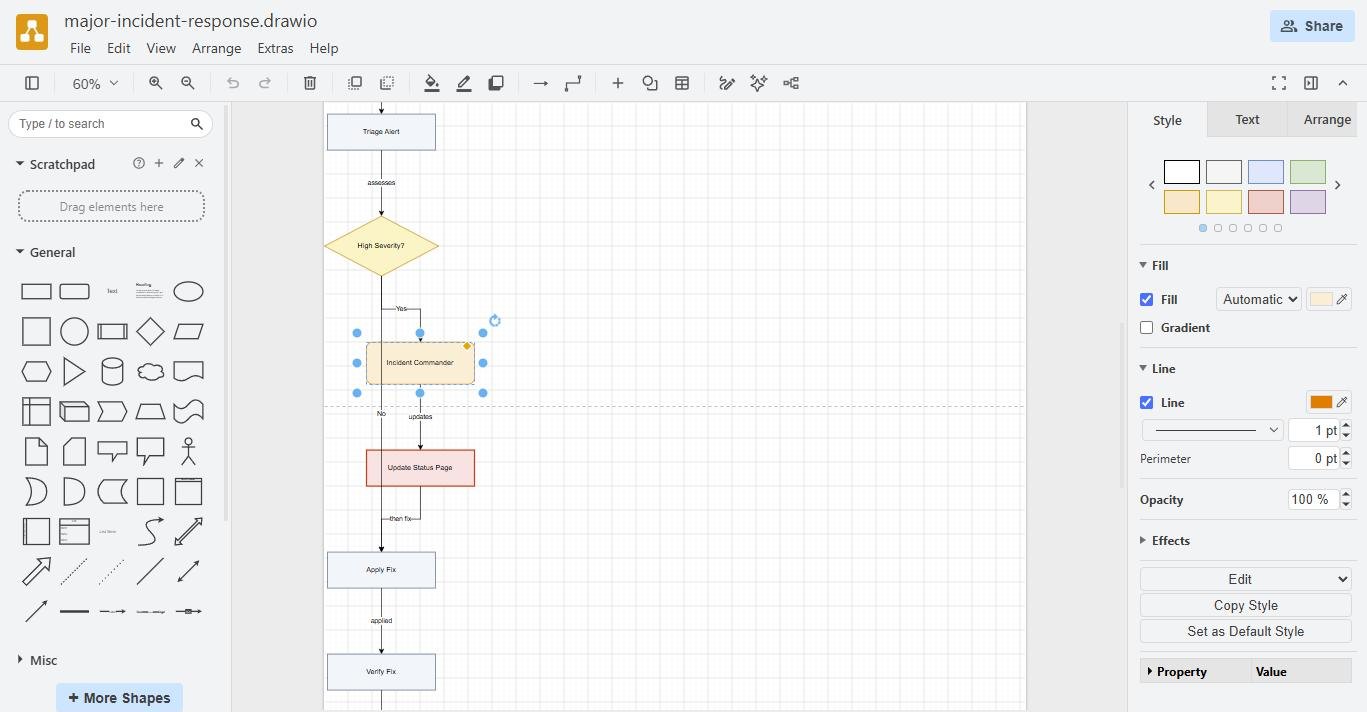This screenshot has width=1367, height=712.
Task: Click the auto-layout tree icon
Action: click(x=791, y=83)
